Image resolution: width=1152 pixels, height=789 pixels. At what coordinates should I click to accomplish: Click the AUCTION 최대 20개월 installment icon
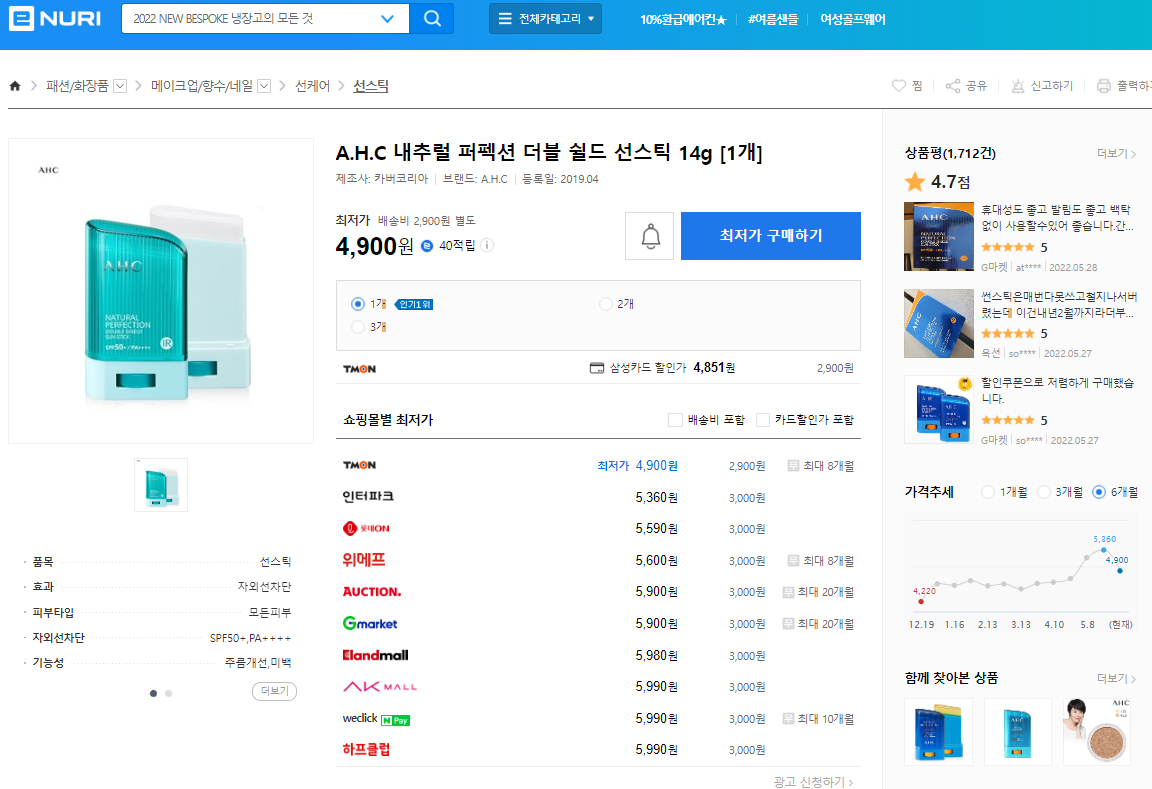788,592
